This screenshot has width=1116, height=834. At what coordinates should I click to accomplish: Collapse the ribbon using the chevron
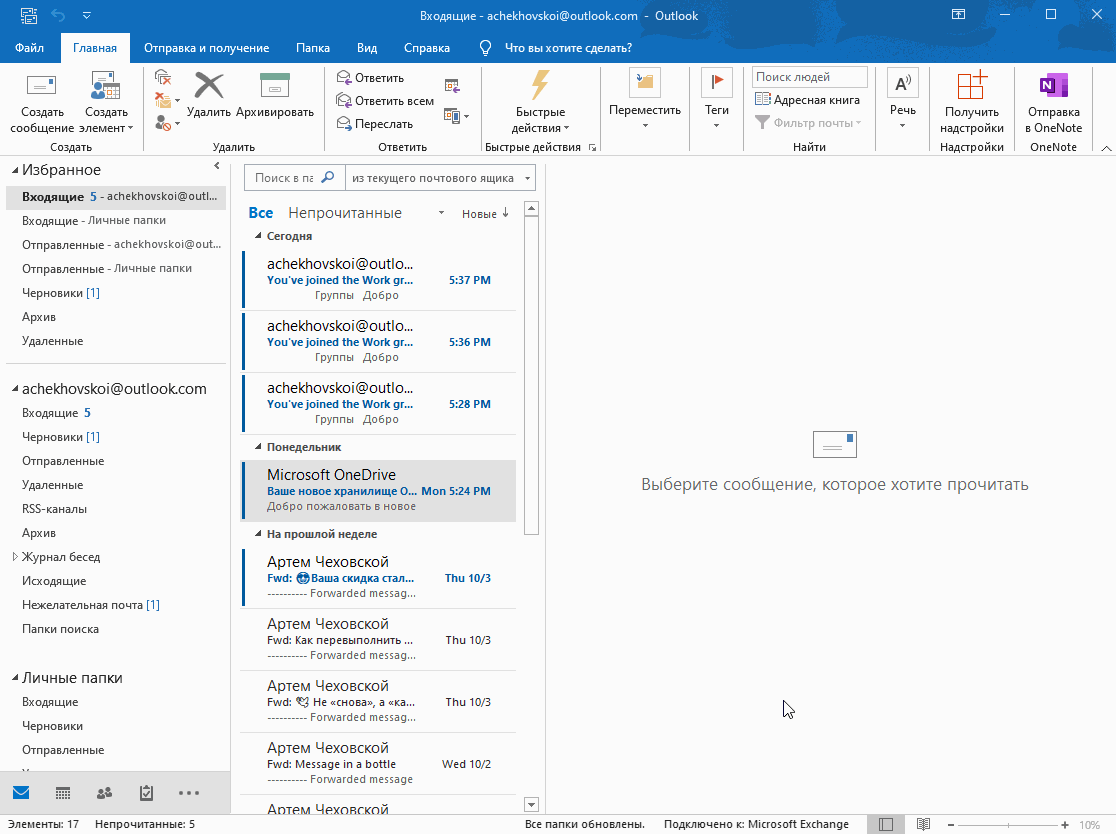1106,148
